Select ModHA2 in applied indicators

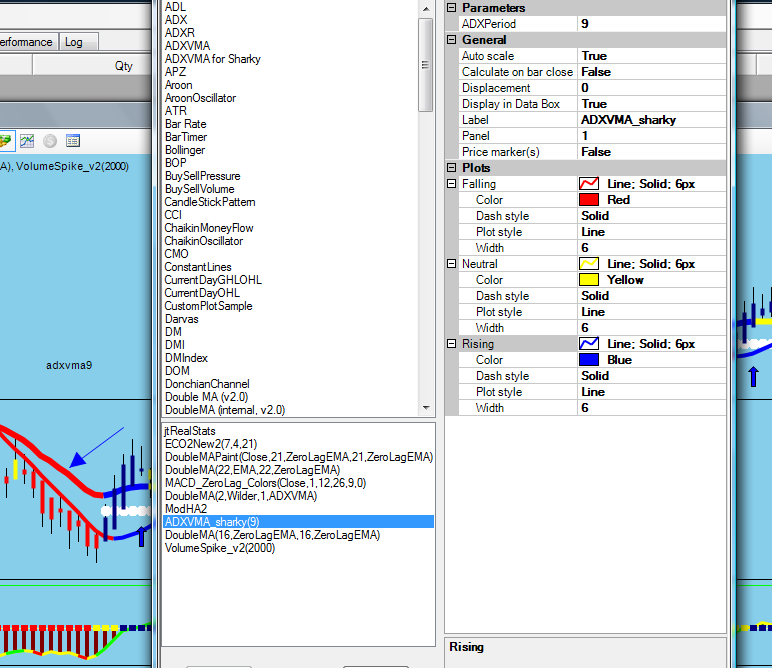coord(186,509)
